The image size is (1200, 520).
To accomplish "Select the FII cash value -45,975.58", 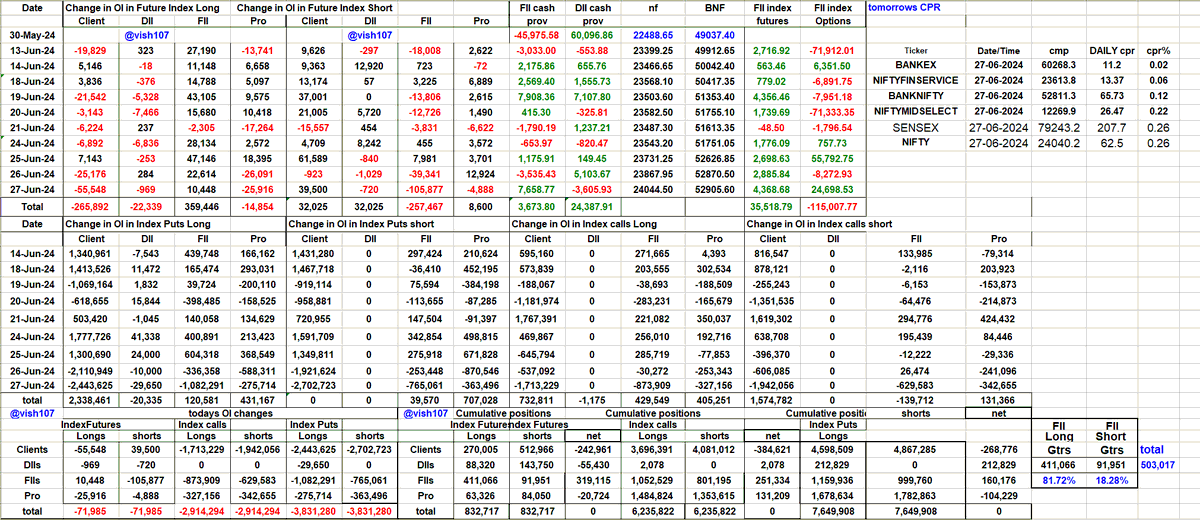I will (x=536, y=34).
